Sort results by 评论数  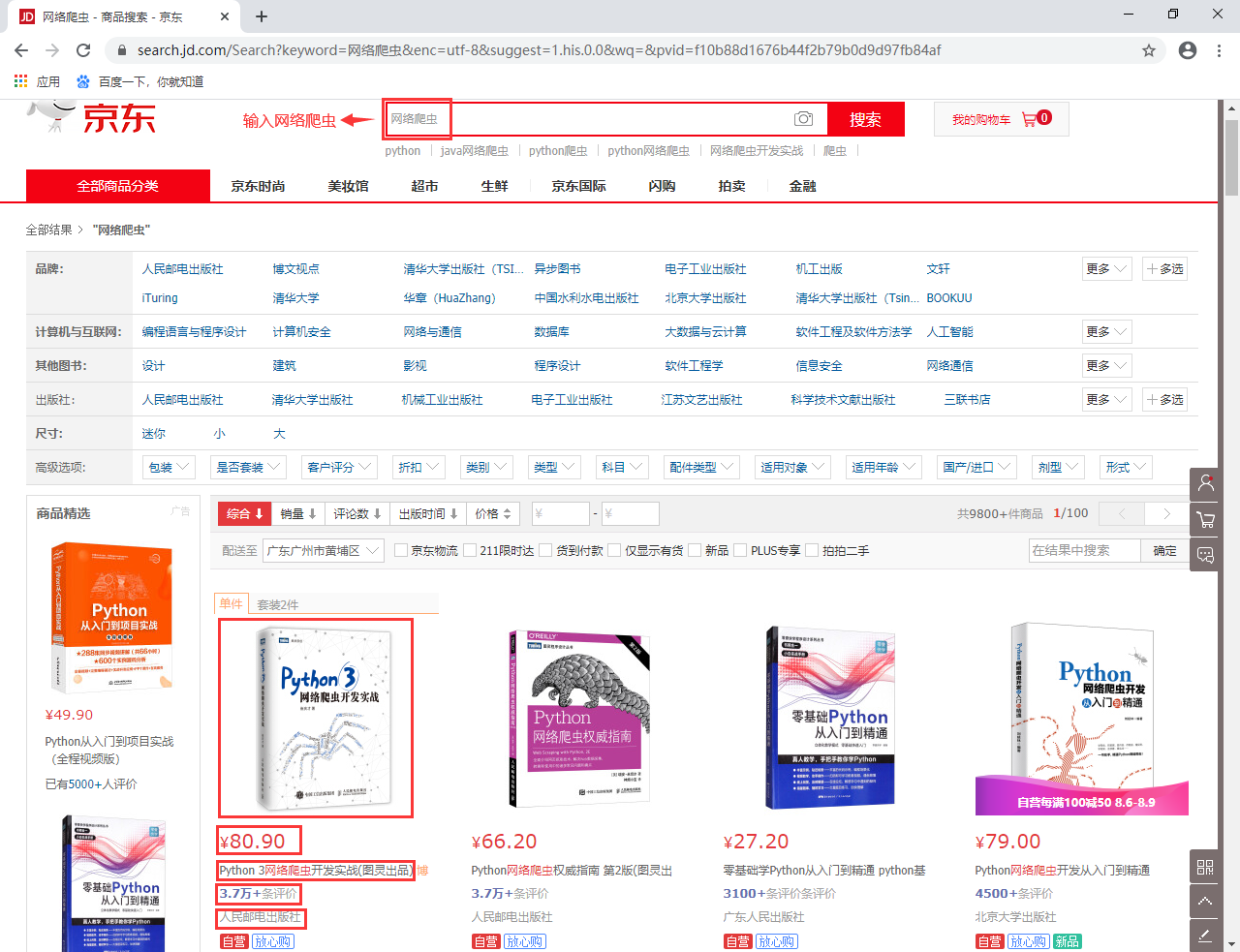pyautogui.click(x=357, y=513)
